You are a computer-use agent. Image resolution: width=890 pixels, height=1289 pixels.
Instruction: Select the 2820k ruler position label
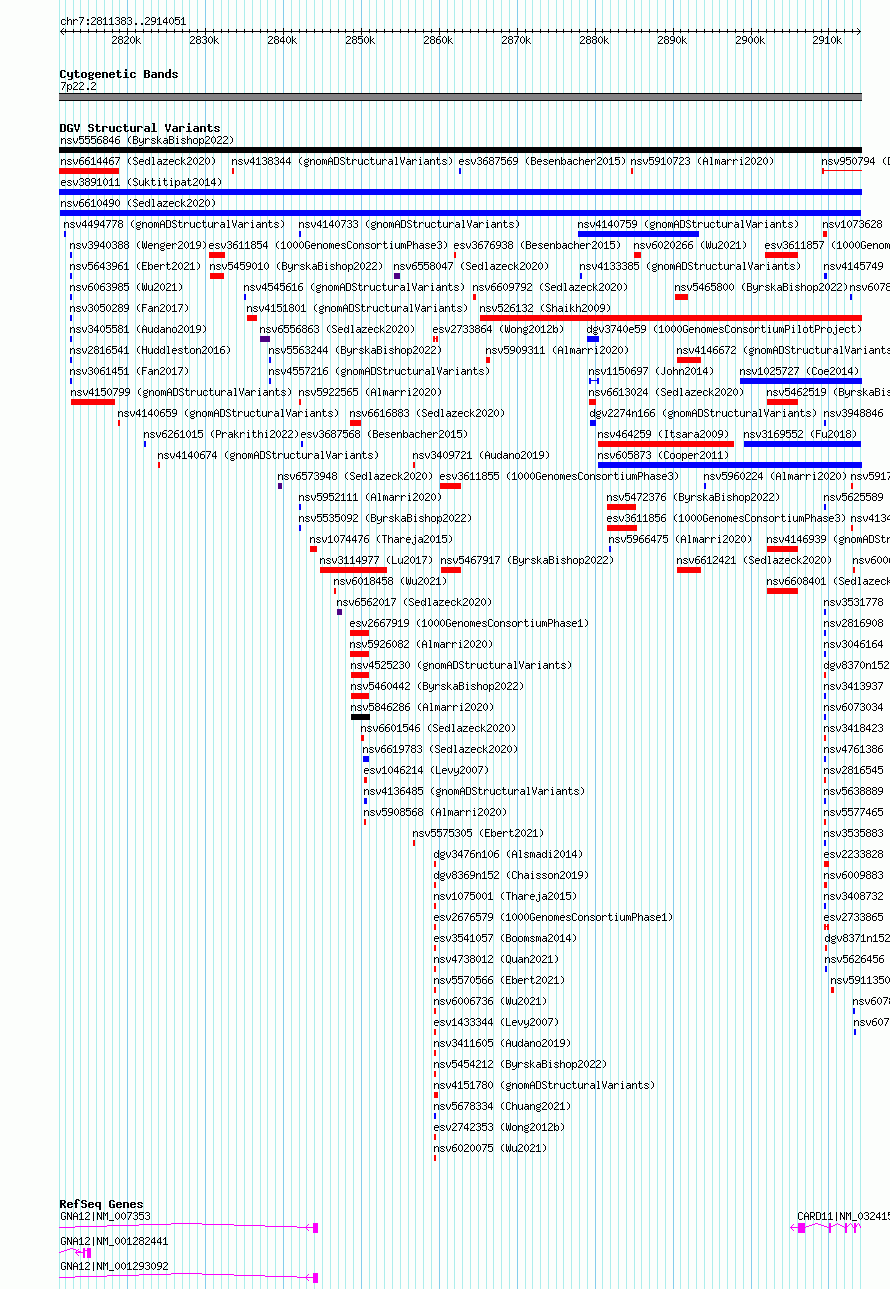point(126,40)
